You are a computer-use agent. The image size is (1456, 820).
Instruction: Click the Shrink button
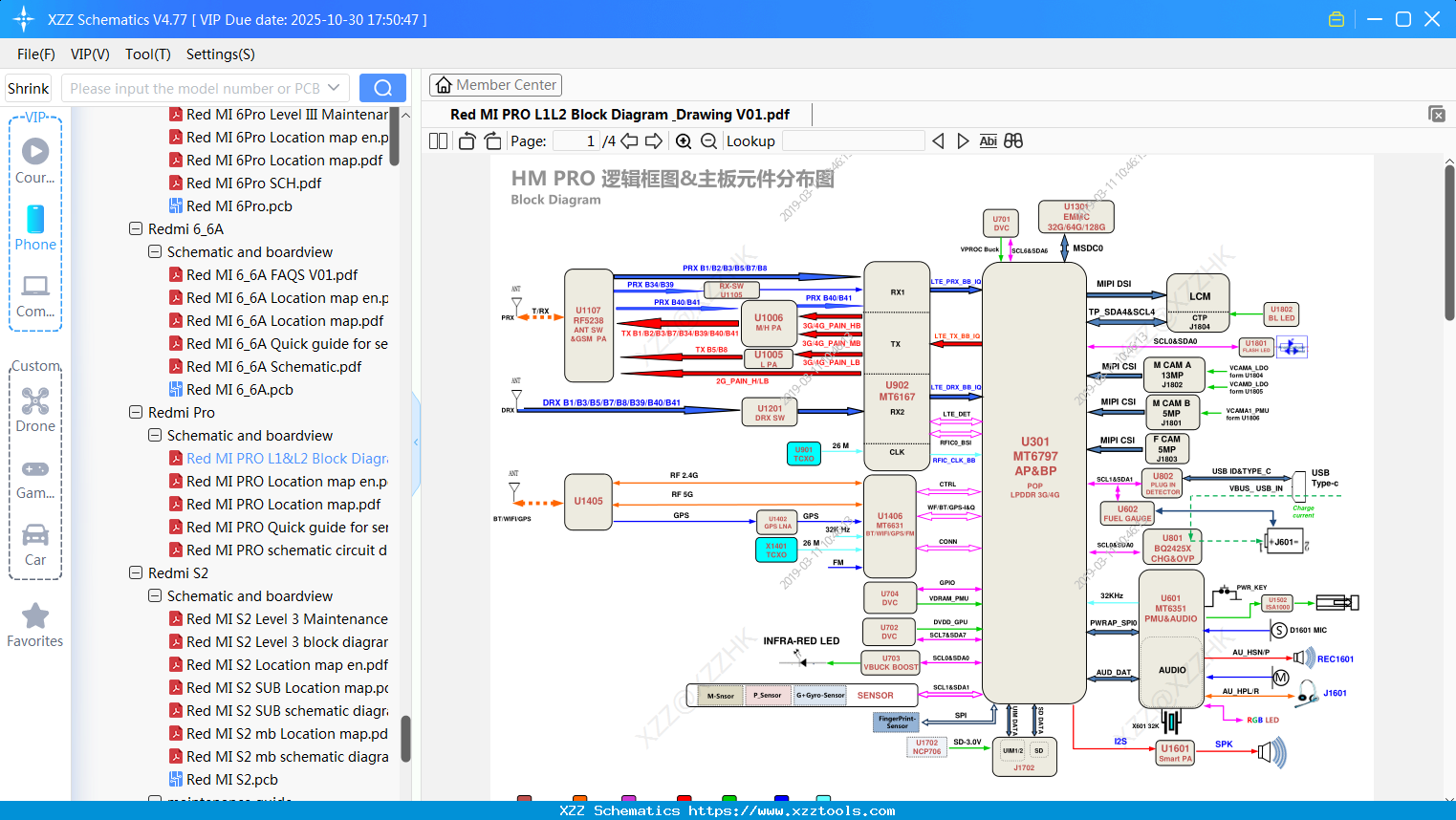point(29,88)
